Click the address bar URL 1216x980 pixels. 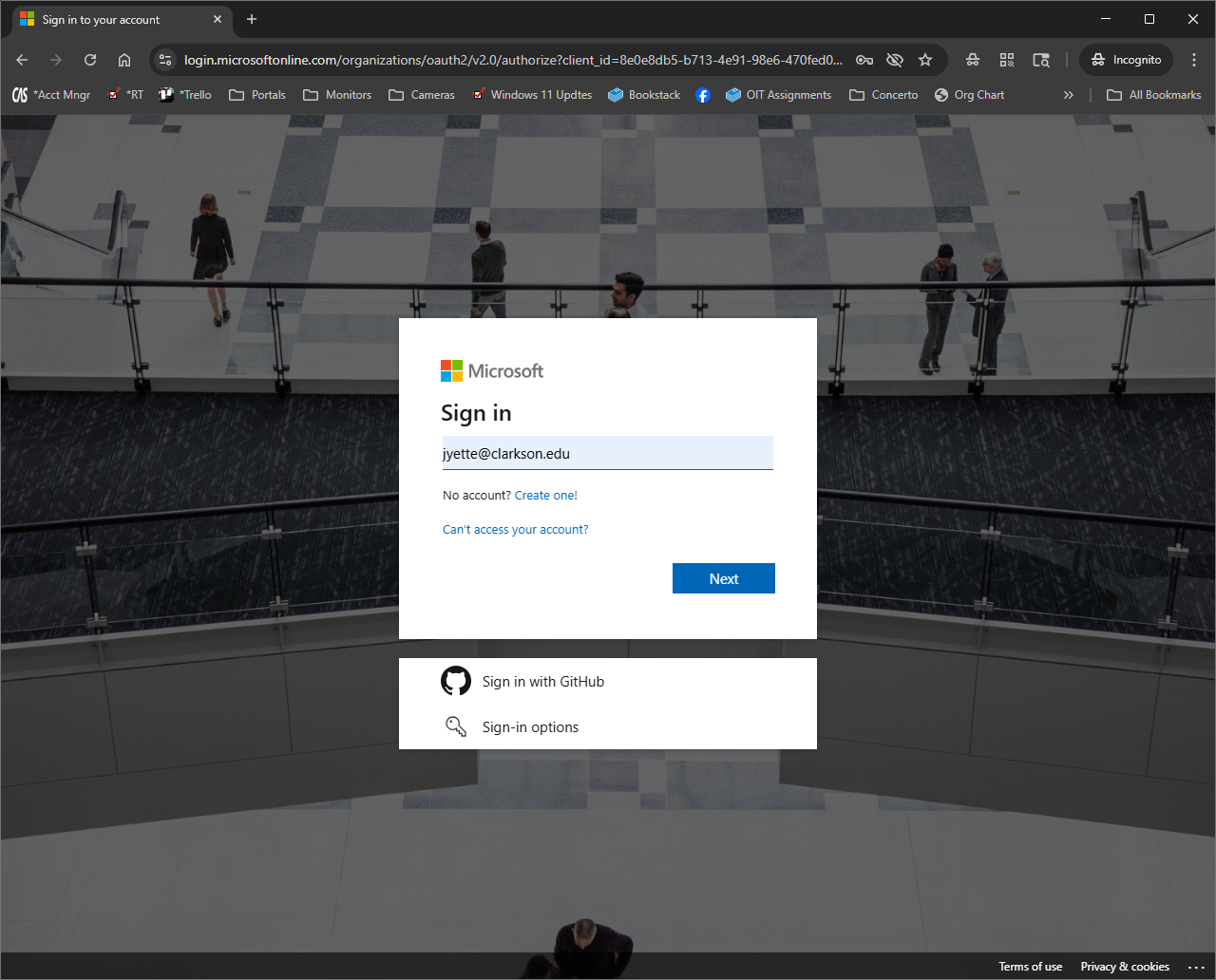(513, 60)
